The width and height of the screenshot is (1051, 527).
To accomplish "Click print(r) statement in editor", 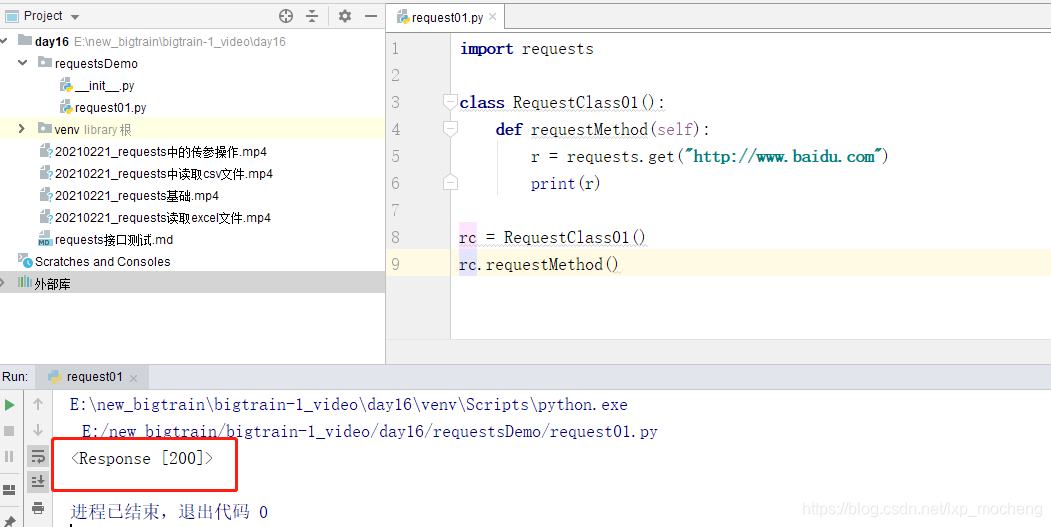I will point(565,184).
